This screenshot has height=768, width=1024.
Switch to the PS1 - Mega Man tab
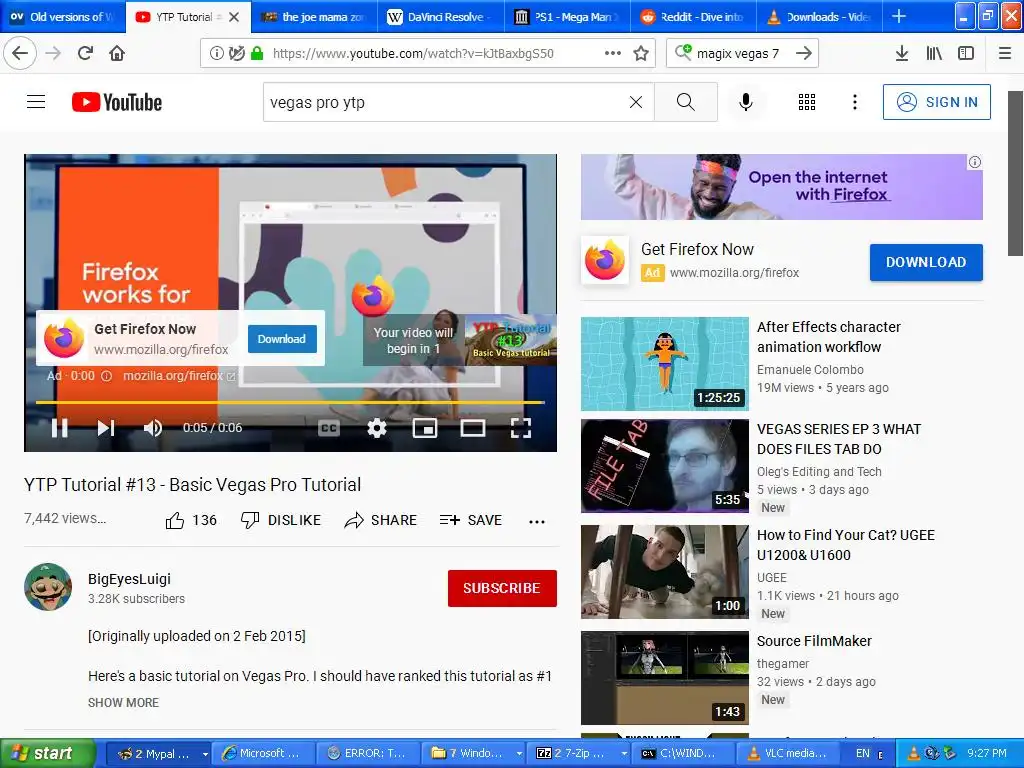[x=567, y=17]
